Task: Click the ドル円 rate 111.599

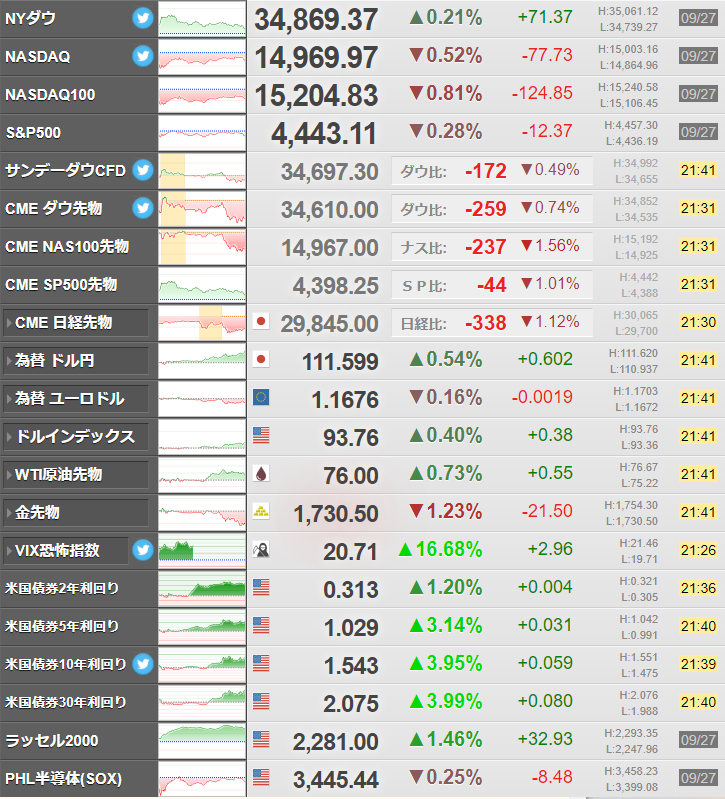Action: tap(340, 362)
